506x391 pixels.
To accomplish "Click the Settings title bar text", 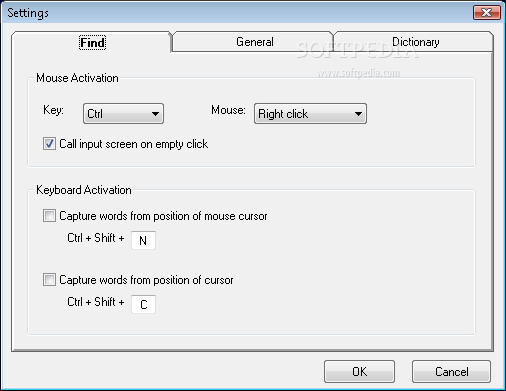I will [x=28, y=13].
